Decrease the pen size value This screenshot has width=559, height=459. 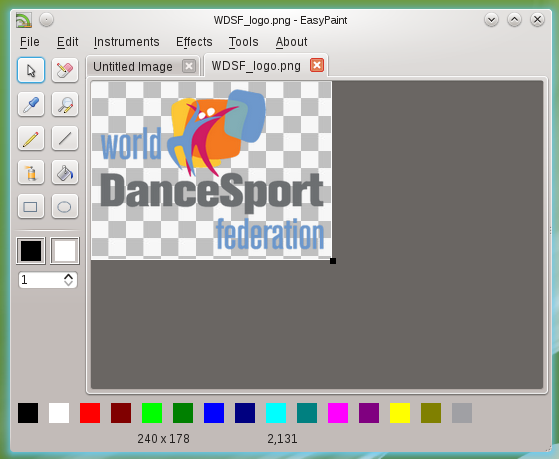pyautogui.click(x=68, y=283)
